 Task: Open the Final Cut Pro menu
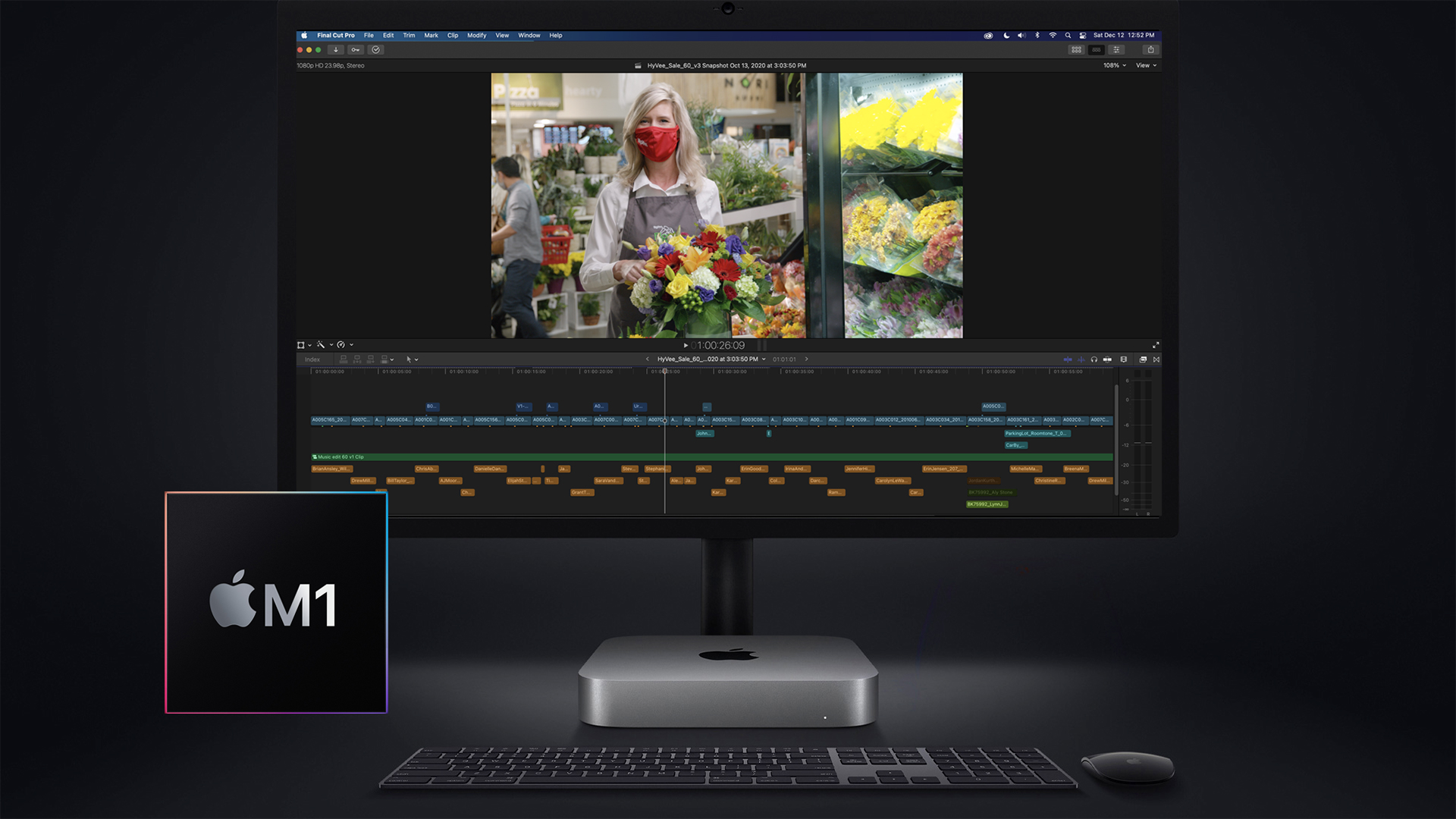point(336,36)
